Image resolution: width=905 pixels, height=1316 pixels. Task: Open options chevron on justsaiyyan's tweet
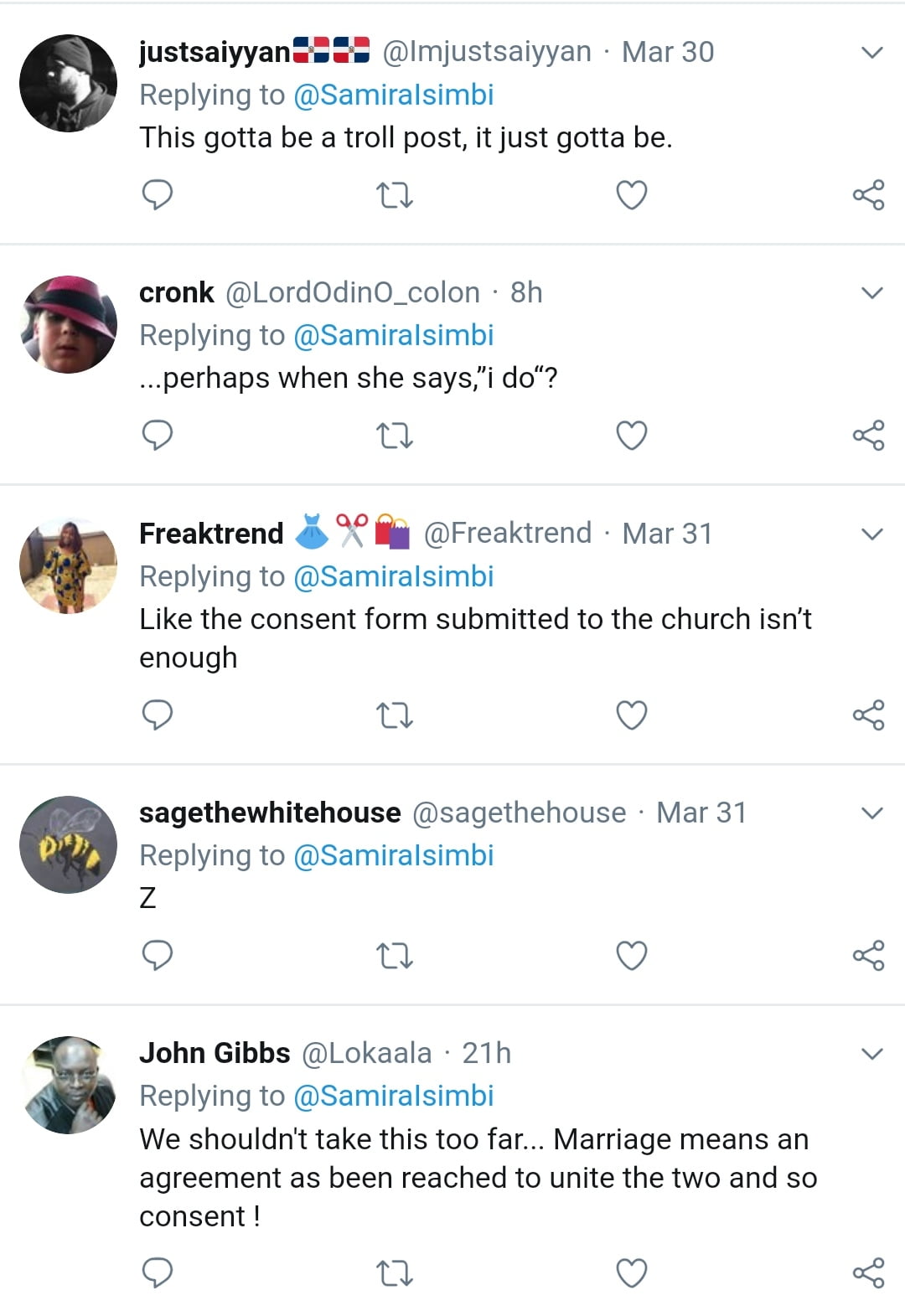(872, 53)
